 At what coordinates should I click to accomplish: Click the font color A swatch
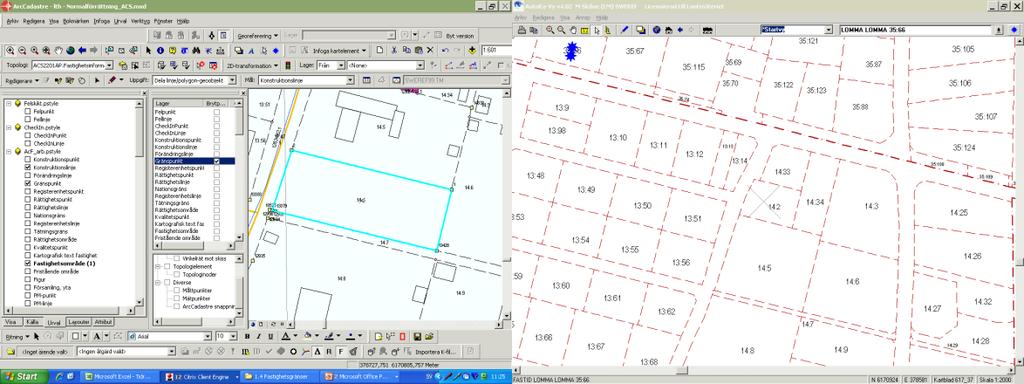(x=285, y=336)
